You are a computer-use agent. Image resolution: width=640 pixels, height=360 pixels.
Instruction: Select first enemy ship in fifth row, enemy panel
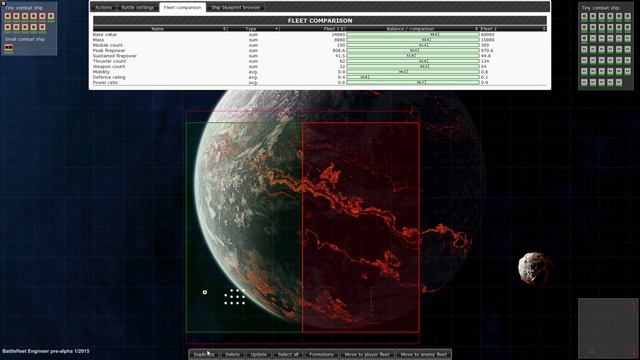pos(584,60)
